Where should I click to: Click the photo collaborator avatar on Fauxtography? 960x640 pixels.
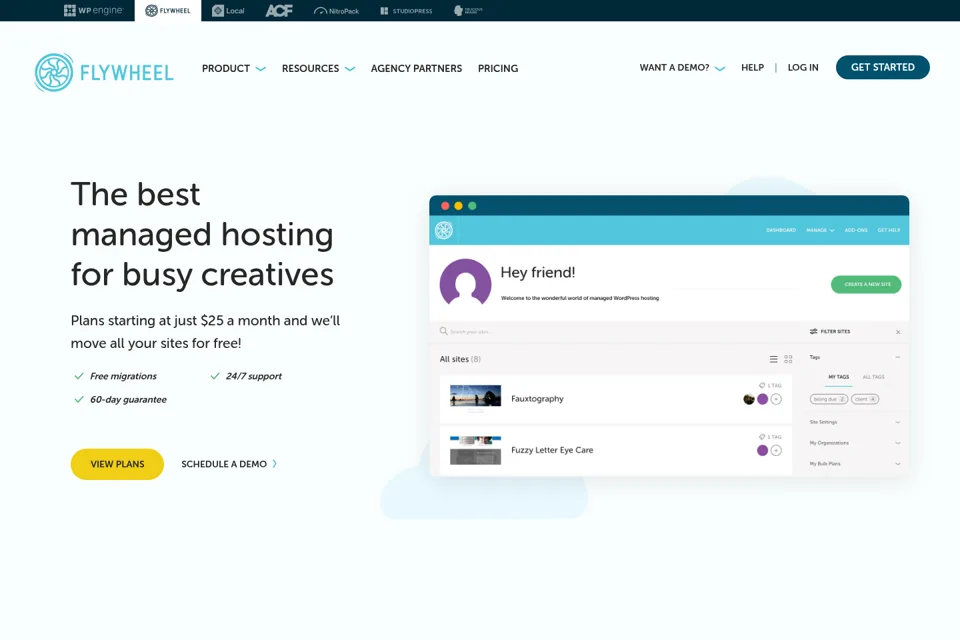[749, 399]
